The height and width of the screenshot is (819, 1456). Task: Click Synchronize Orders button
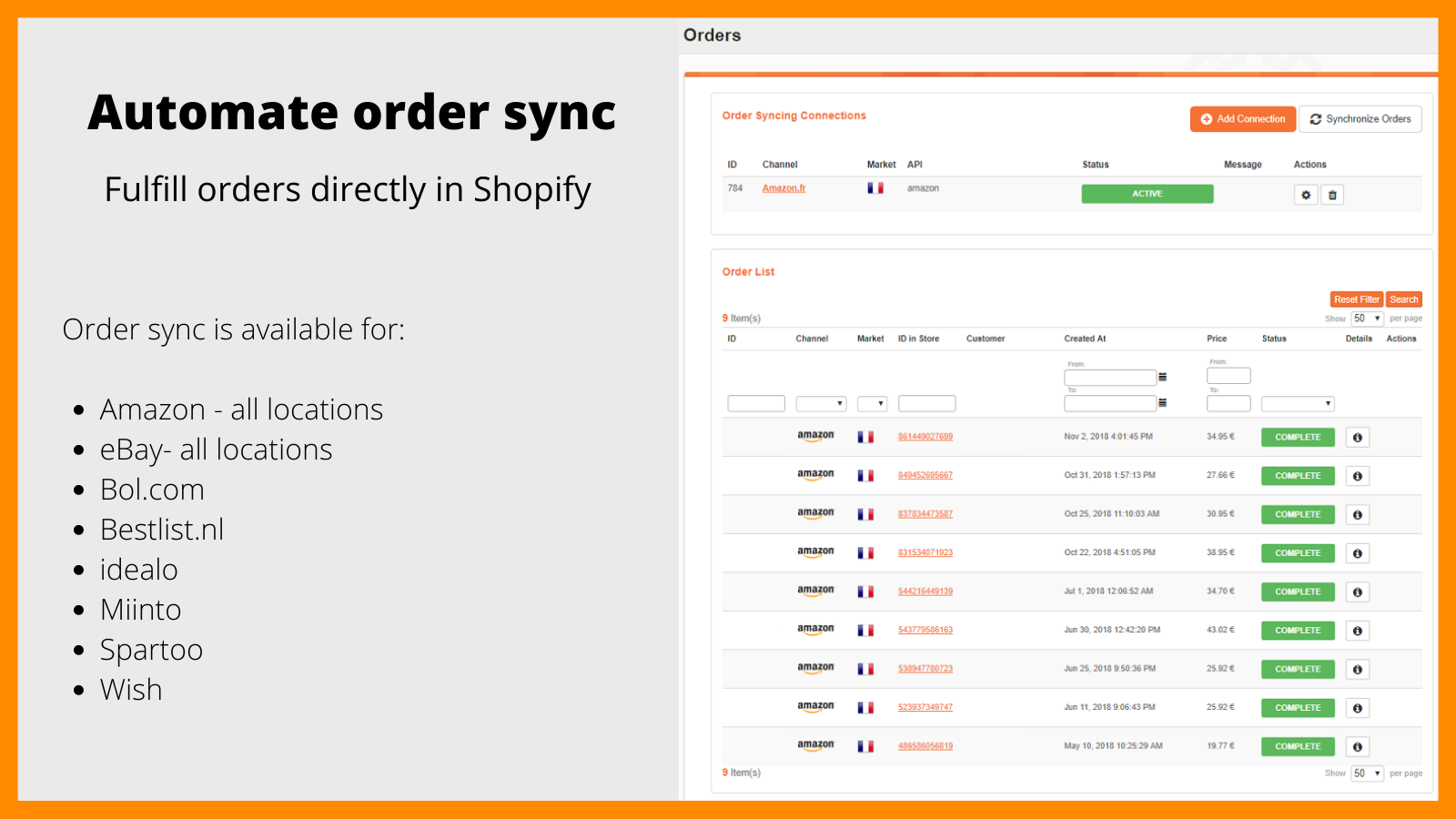coord(1360,119)
